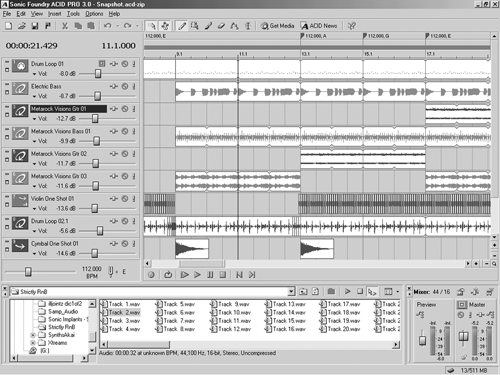Select the Eraser tool
Image resolution: width=500 pixels, height=375 pixels.
[x=221, y=26]
